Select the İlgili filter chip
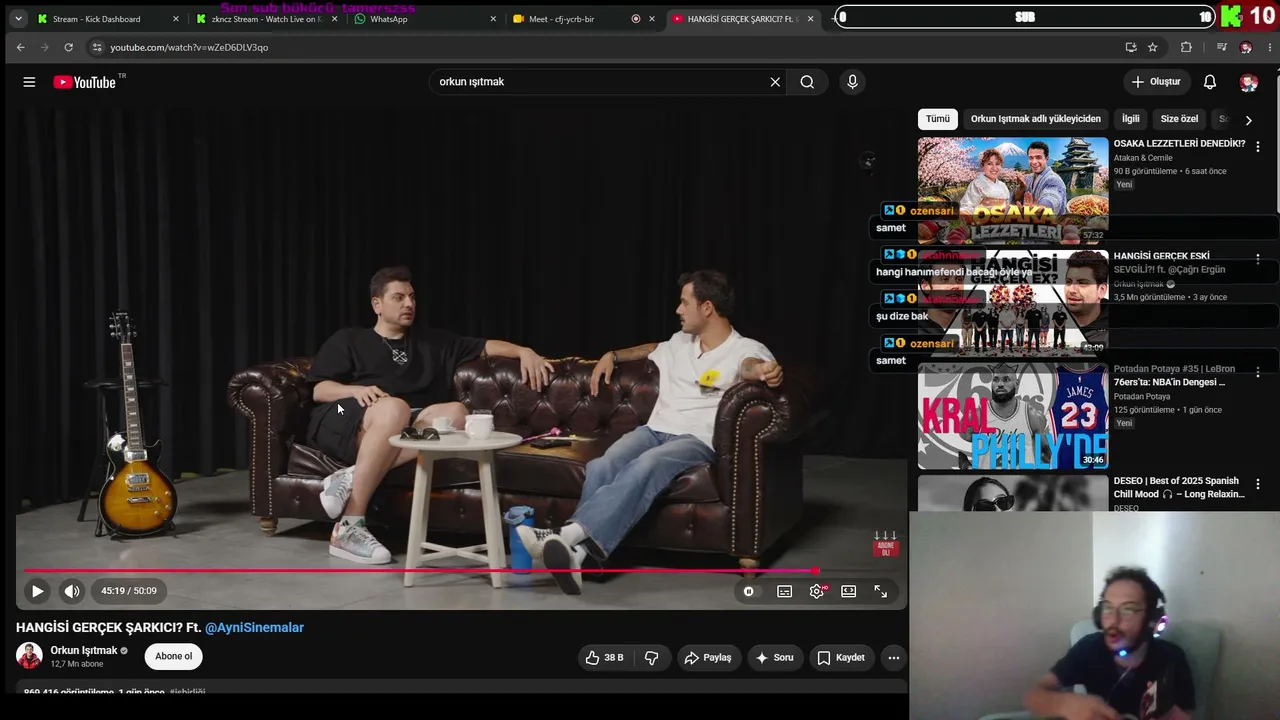The image size is (1280, 720). tap(1130, 118)
